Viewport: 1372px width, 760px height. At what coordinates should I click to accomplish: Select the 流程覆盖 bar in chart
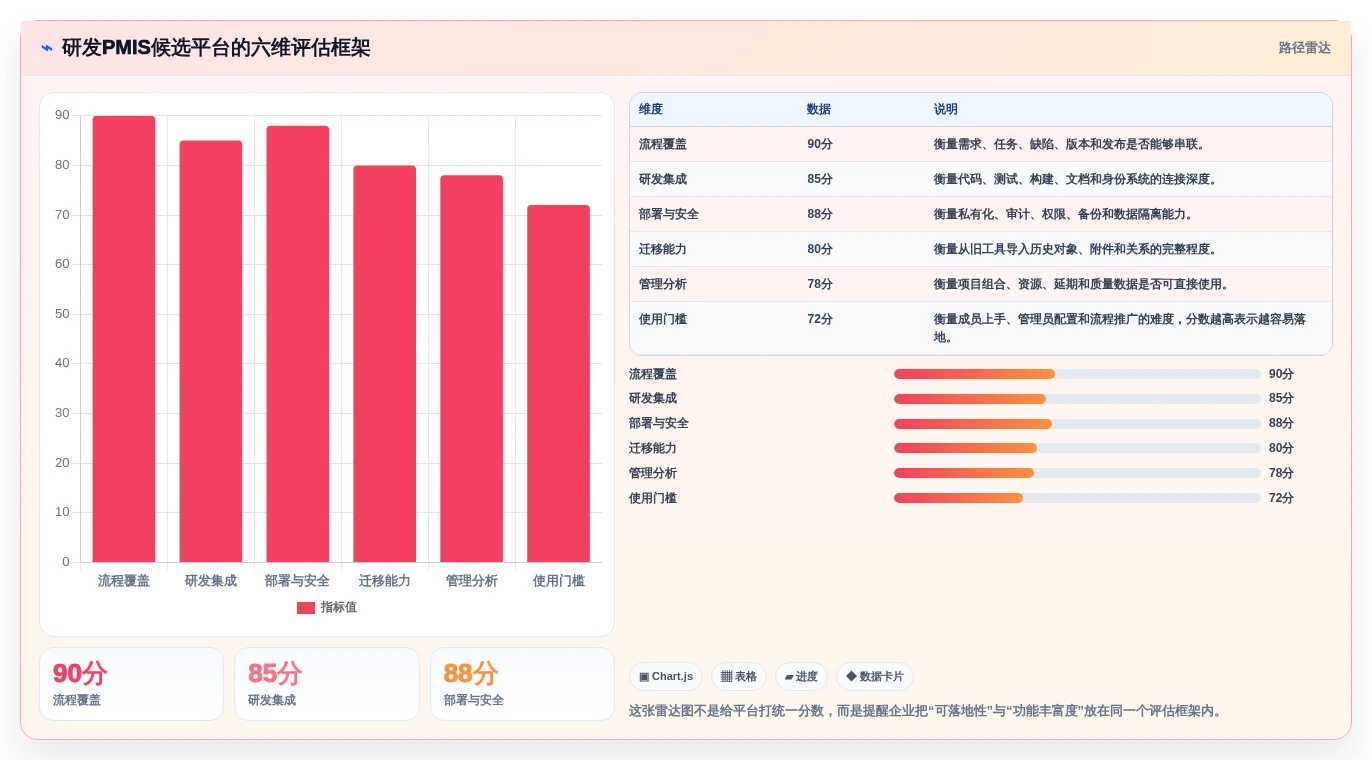[124, 339]
